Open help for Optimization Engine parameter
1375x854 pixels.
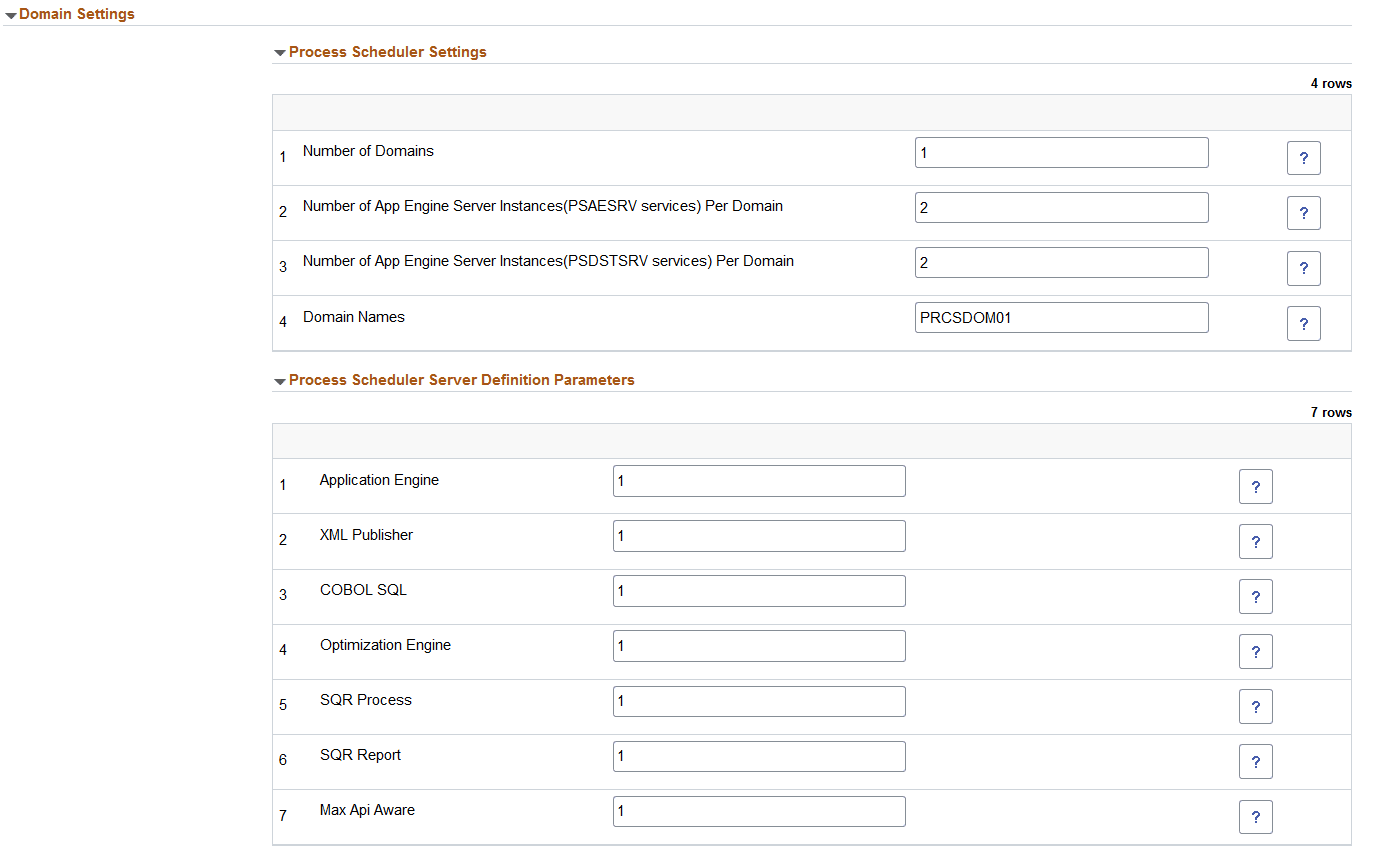[x=1255, y=651]
